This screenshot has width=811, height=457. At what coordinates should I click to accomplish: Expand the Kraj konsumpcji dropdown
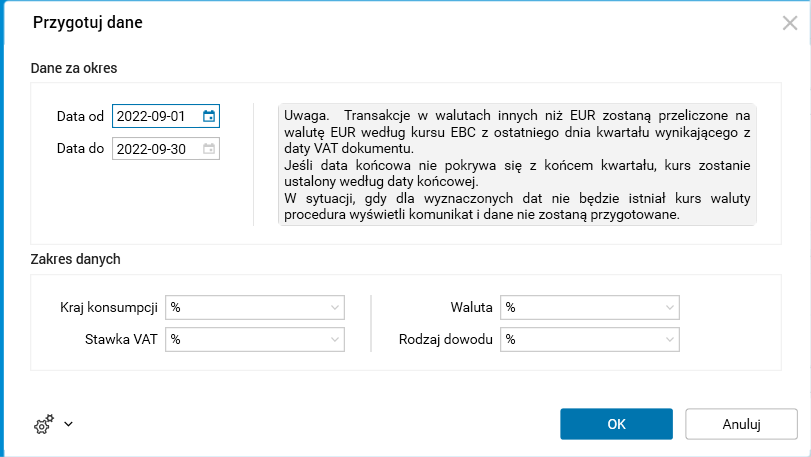coord(335,307)
